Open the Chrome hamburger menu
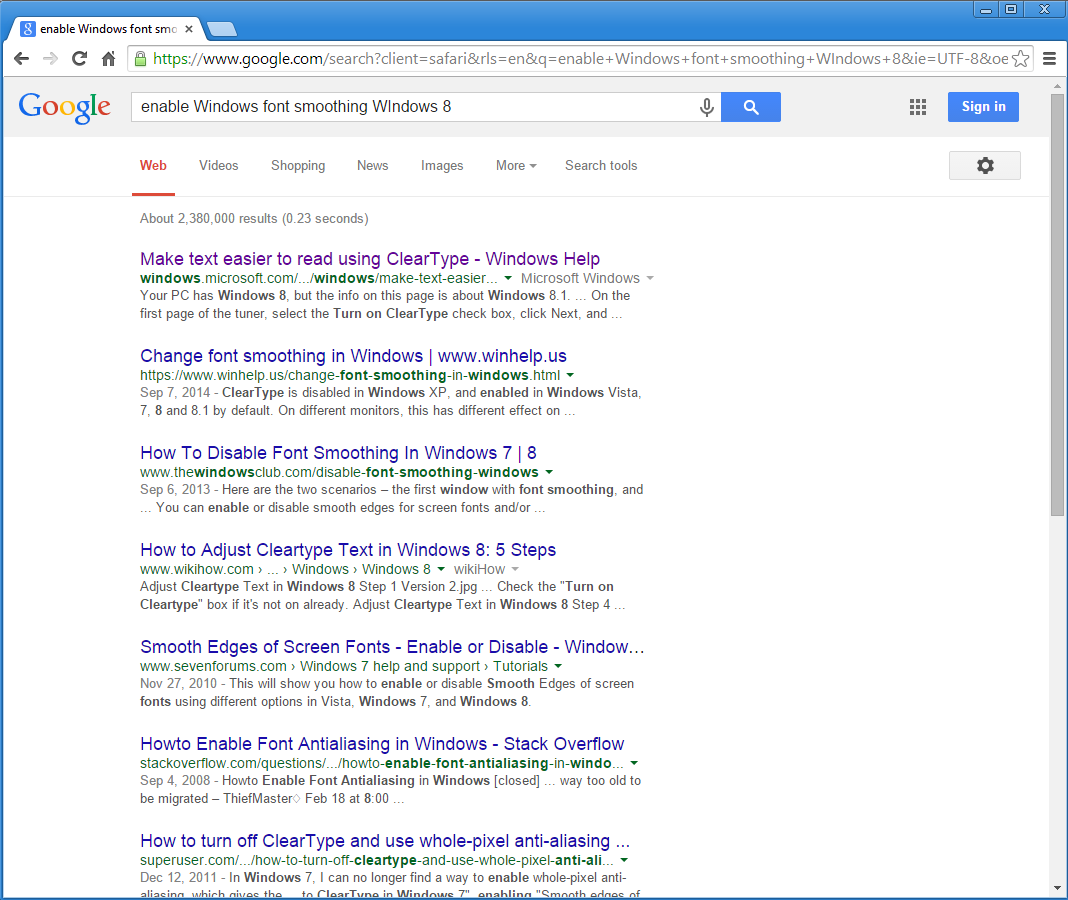 pos(1050,59)
